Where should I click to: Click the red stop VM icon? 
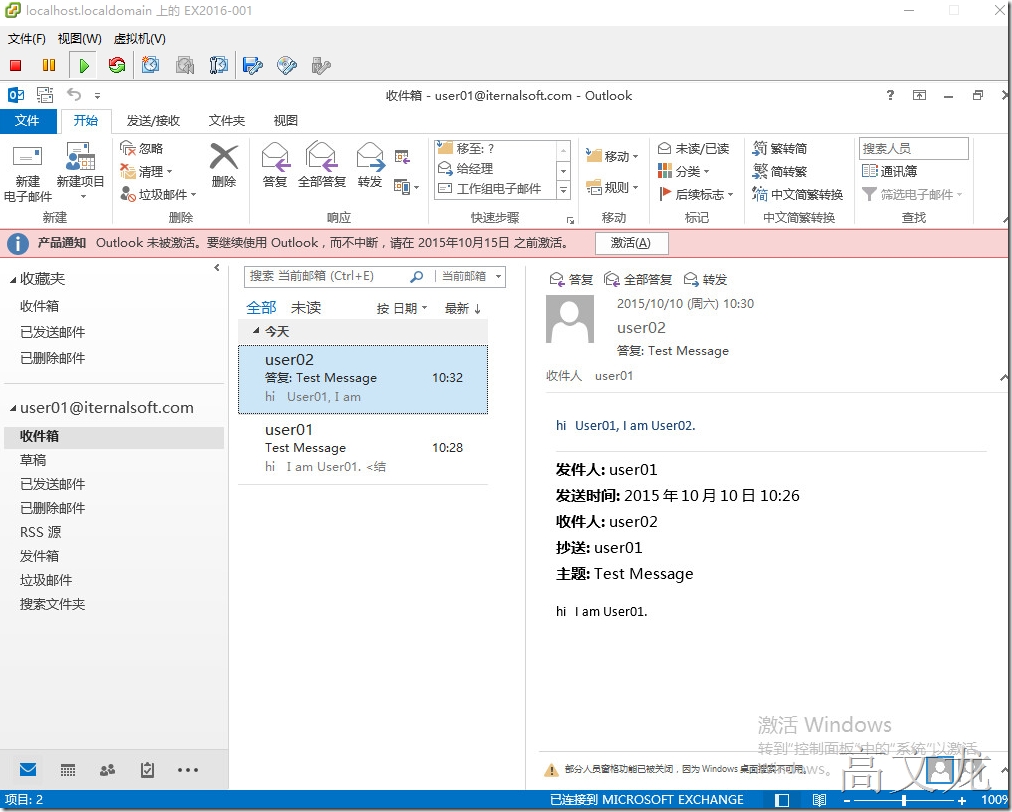15,65
